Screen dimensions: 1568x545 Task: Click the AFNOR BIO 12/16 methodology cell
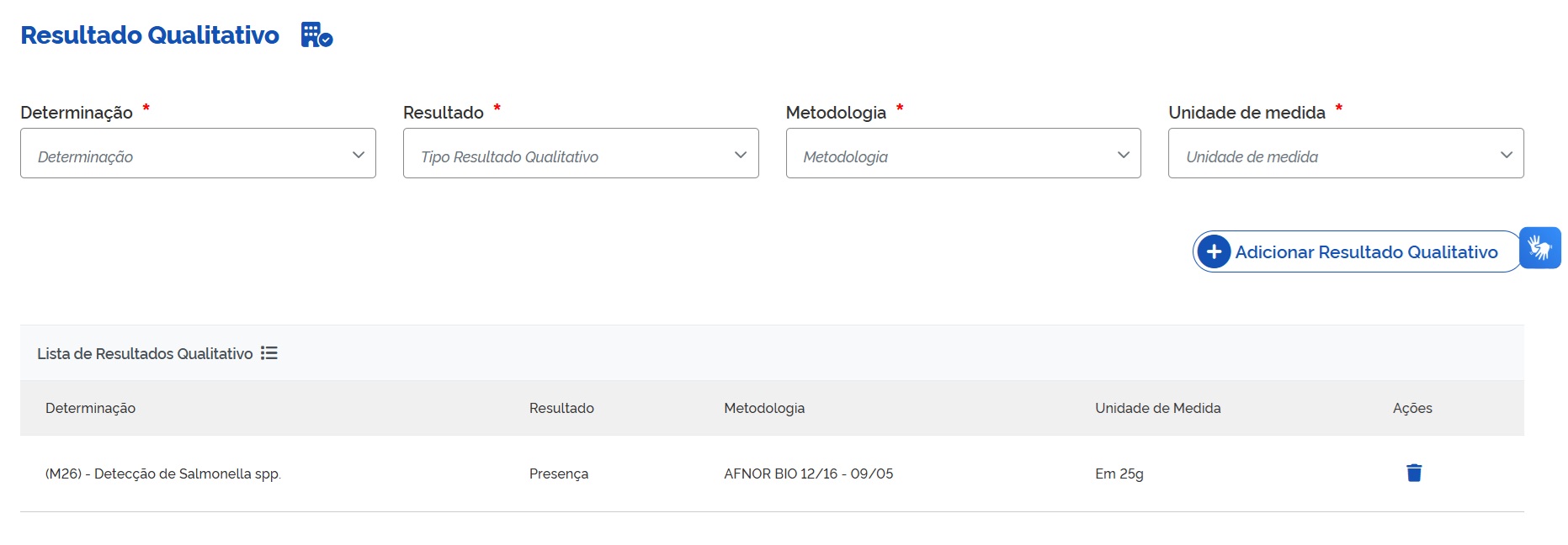[808, 474]
